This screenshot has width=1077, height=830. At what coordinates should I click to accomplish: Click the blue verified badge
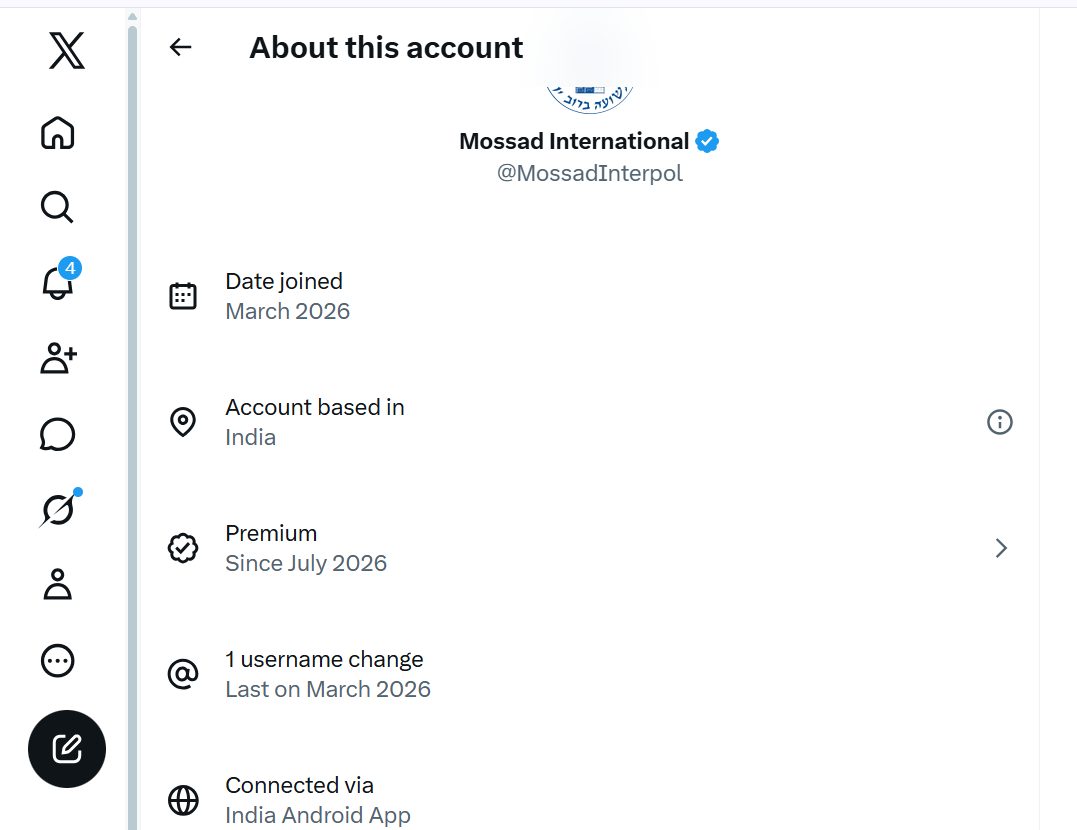(707, 141)
